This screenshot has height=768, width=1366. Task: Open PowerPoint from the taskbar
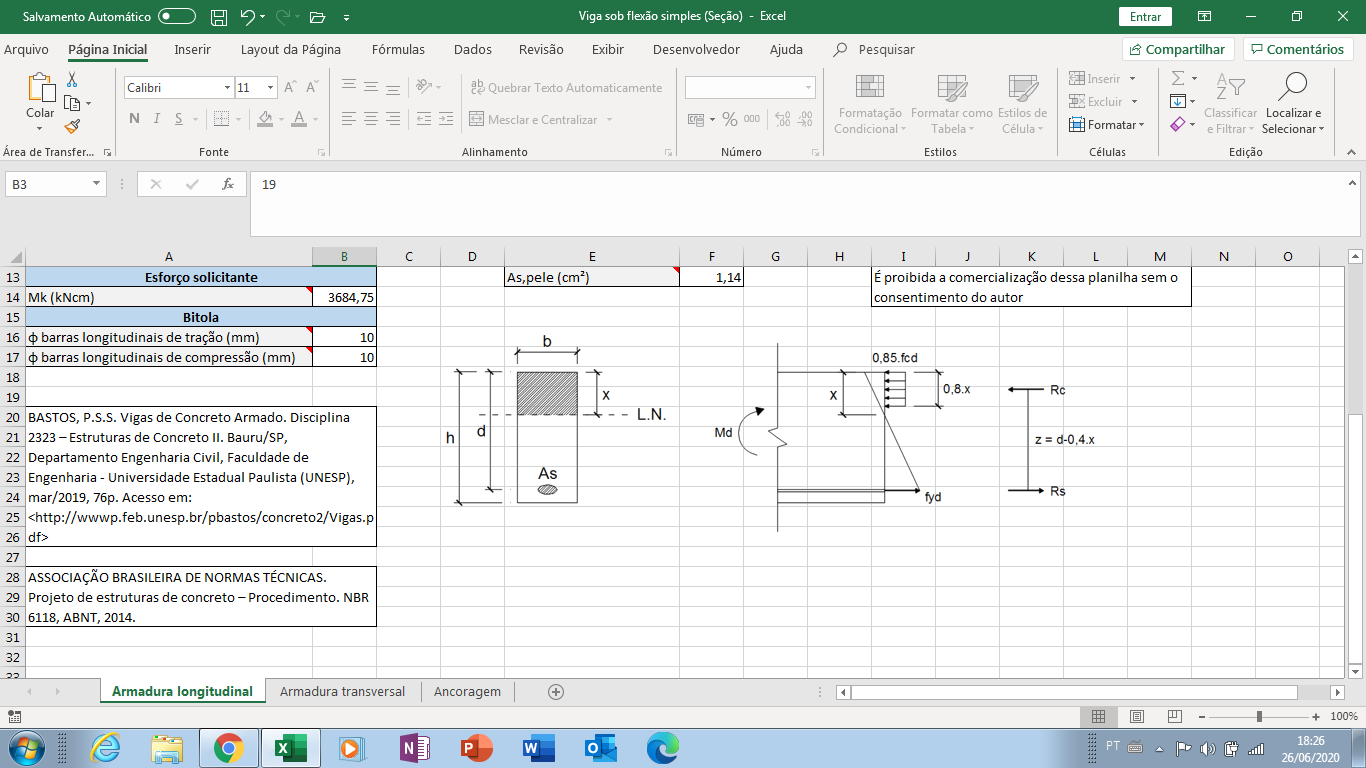pos(477,748)
